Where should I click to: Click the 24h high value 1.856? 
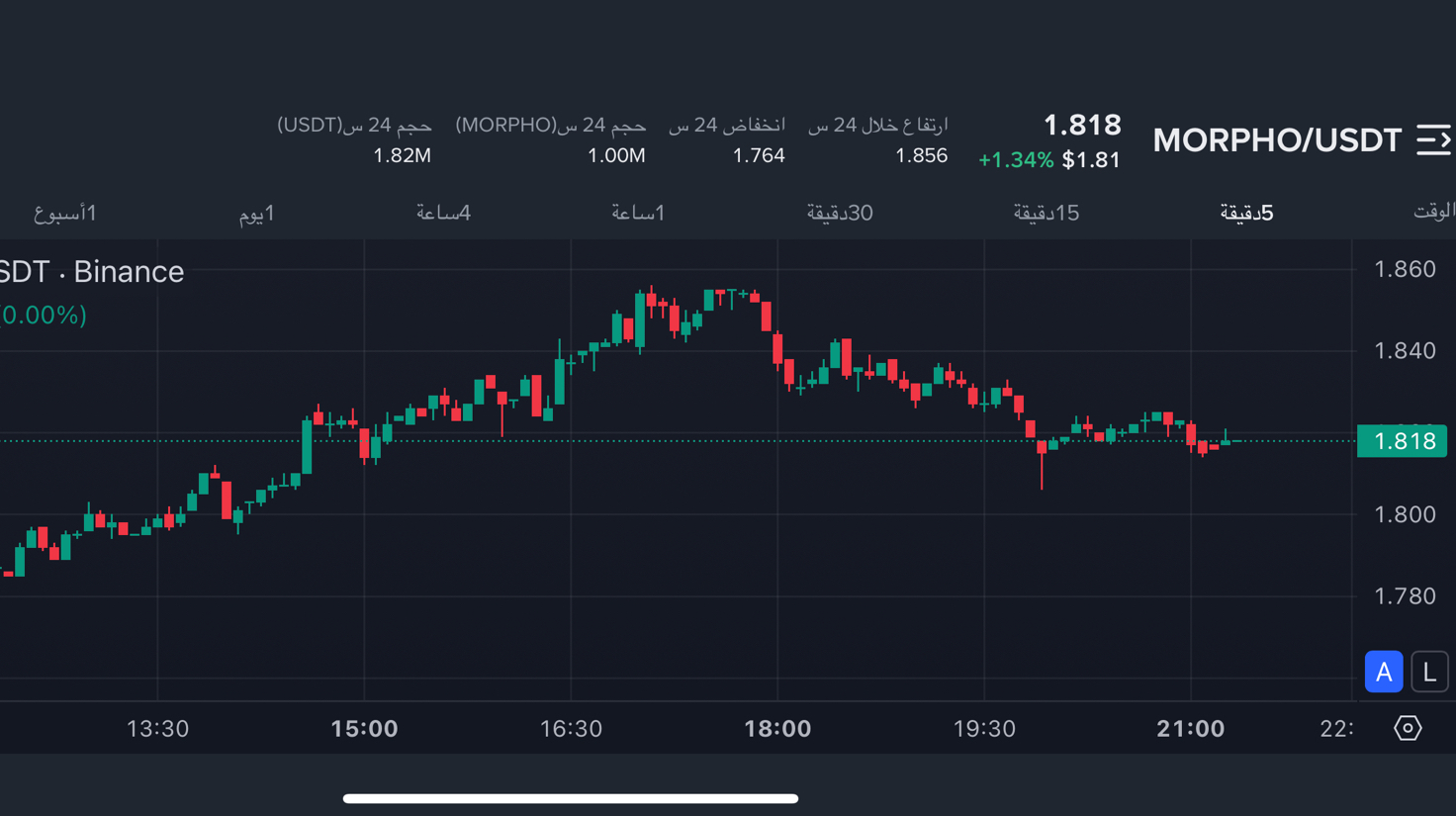pyautogui.click(x=921, y=155)
